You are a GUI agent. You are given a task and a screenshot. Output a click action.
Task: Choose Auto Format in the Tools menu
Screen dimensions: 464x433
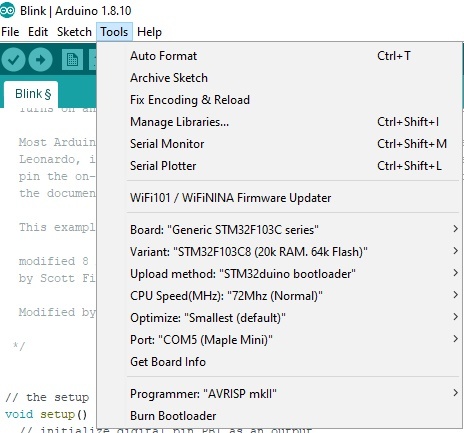279,56
